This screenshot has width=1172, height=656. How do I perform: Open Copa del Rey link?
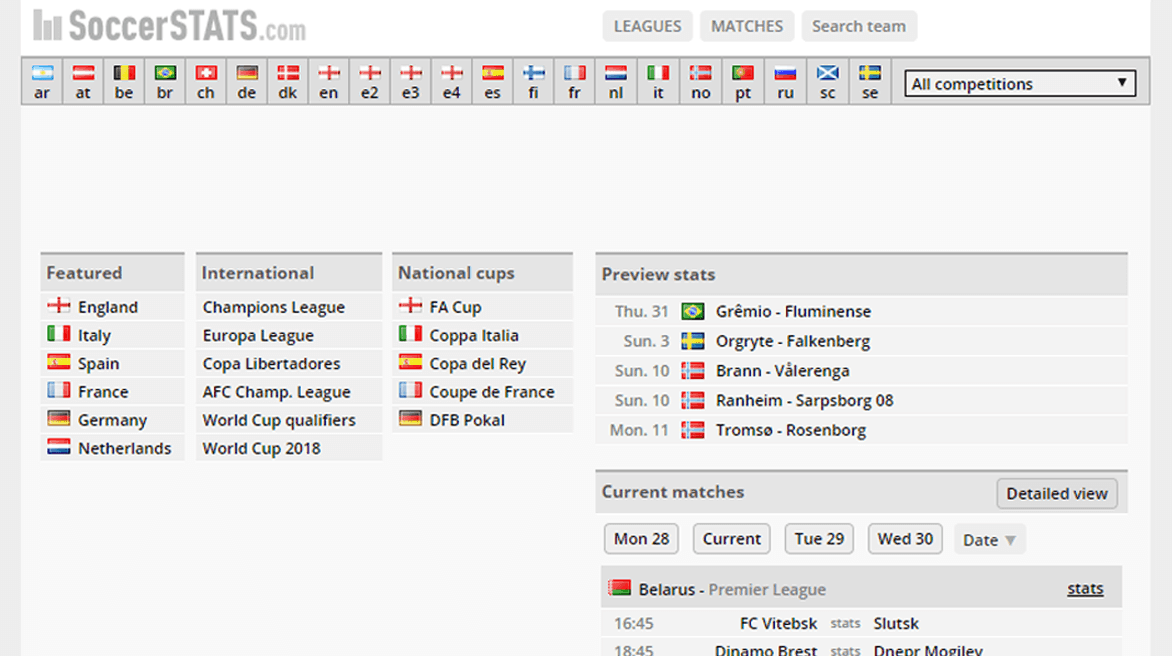478,364
